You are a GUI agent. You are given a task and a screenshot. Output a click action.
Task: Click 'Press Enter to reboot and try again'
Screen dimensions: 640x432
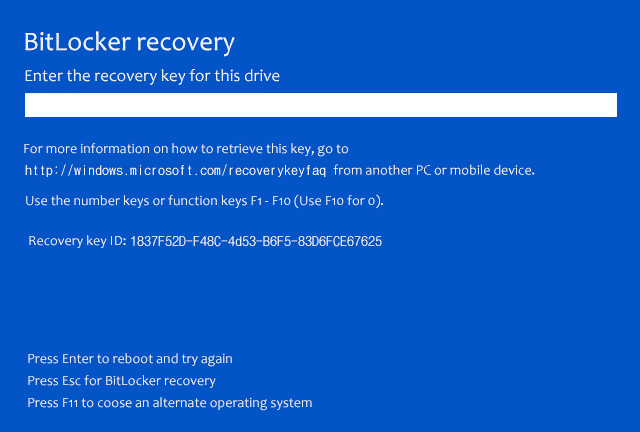[130, 358]
